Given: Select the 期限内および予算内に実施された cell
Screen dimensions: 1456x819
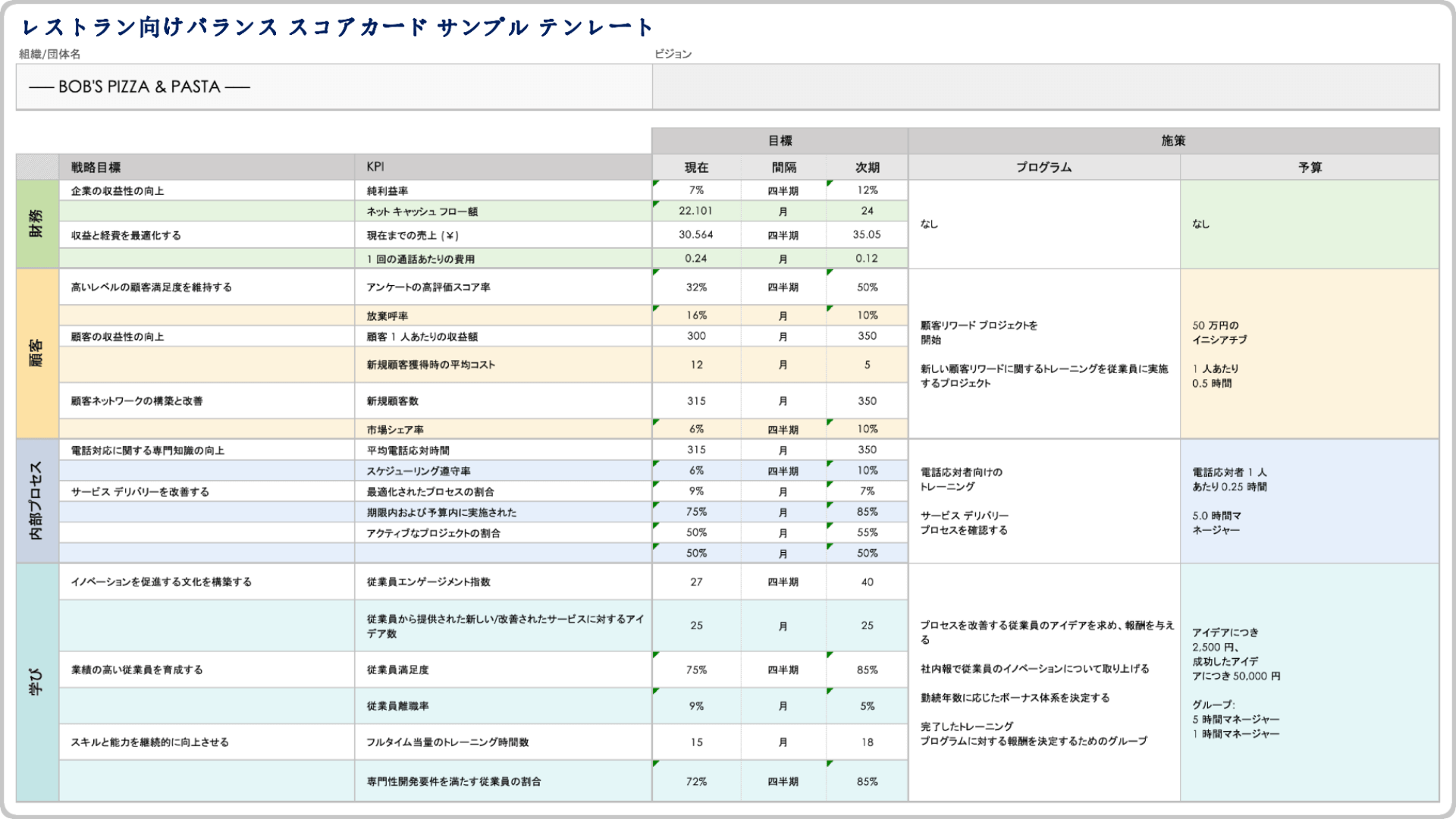Looking at the screenshot, I should coord(504,512).
